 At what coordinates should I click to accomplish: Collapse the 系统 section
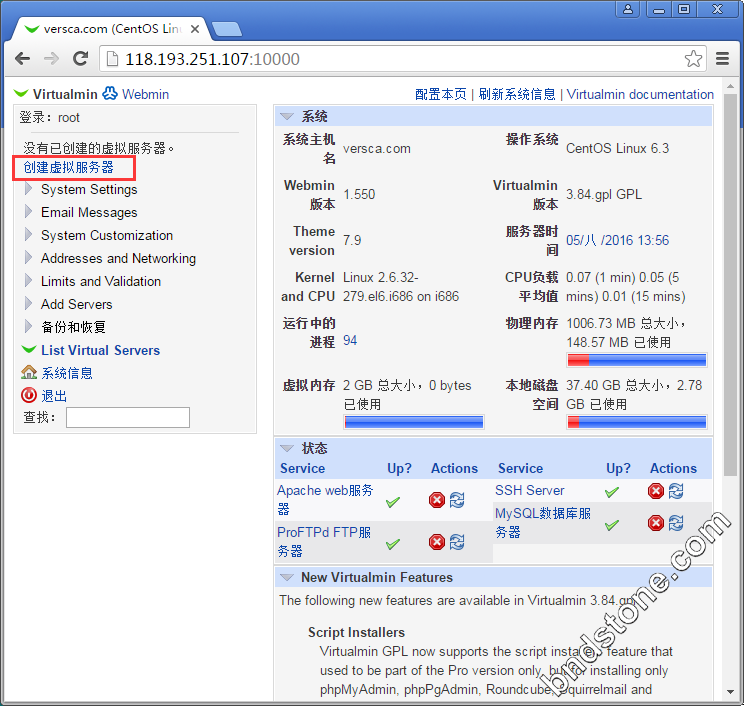[287, 116]
